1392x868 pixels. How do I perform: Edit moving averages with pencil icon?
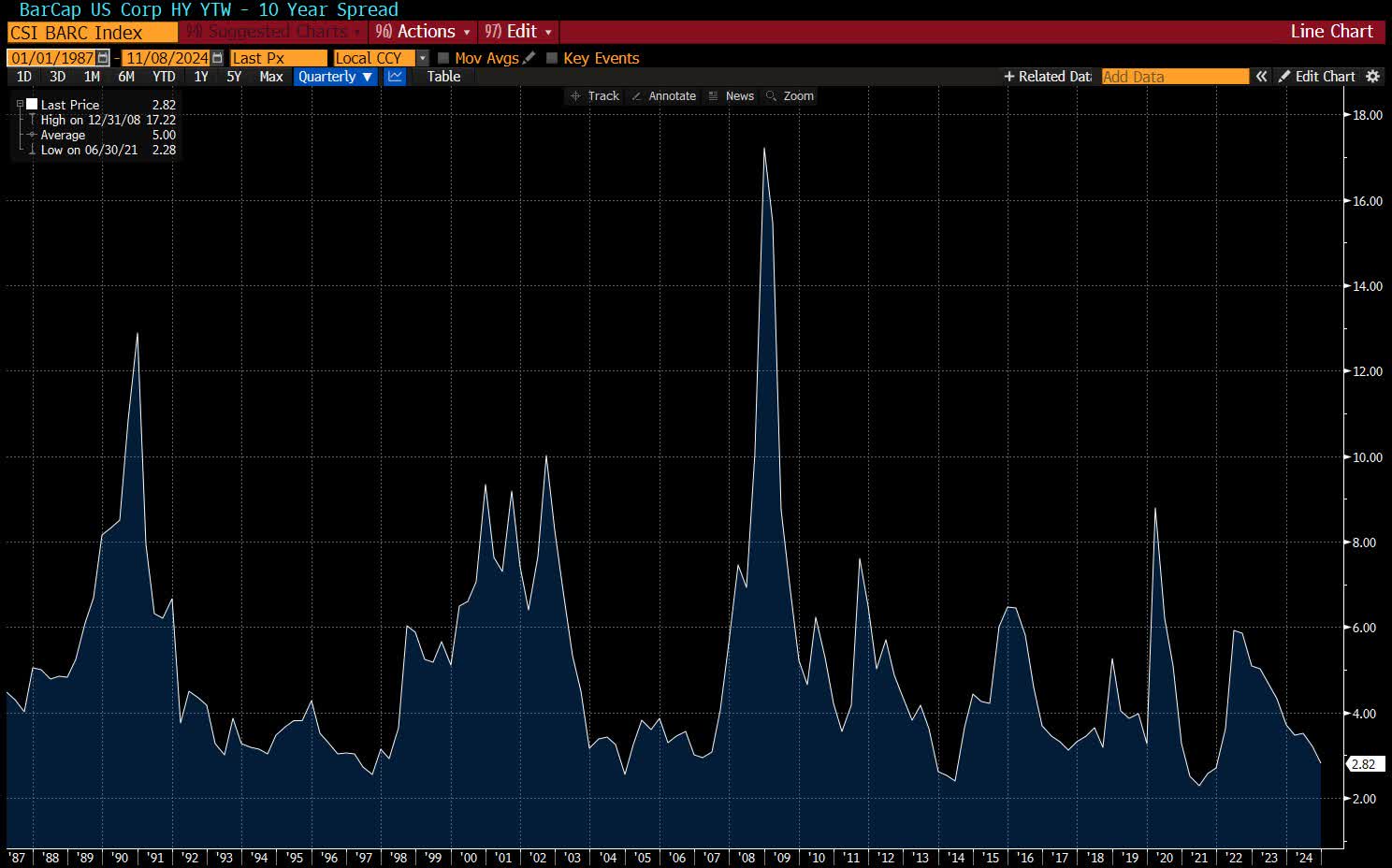[x=529, y=58]
